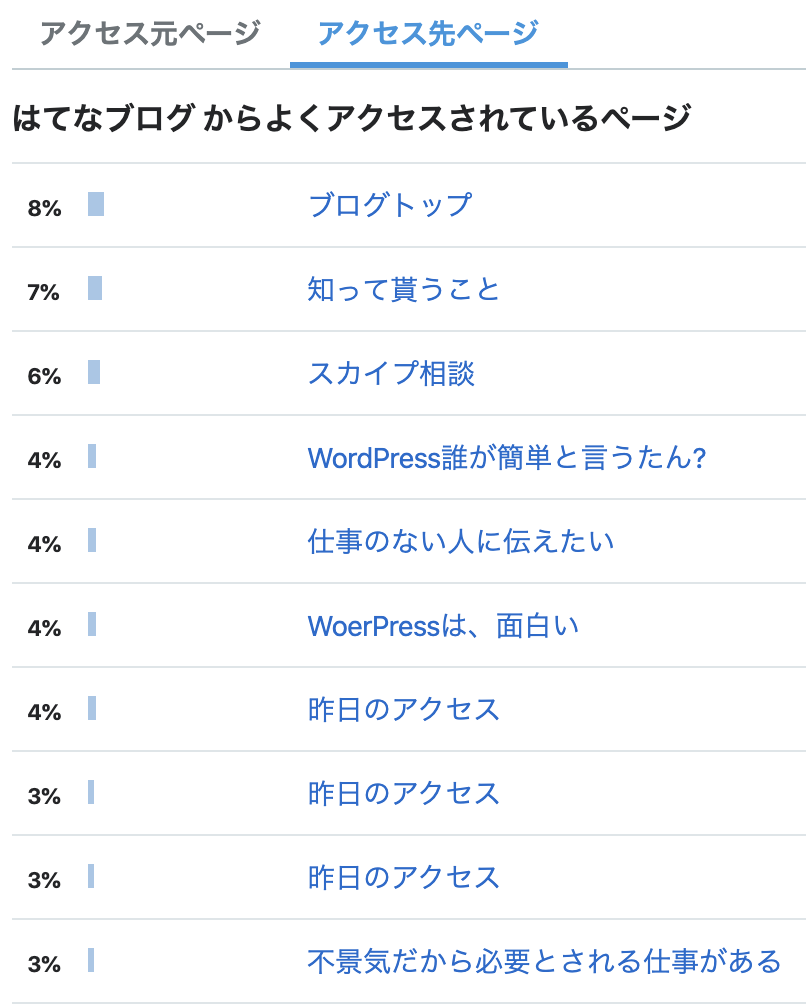Click the 6% percentage label
This screenshot has height=1008, width=806.
44,376
